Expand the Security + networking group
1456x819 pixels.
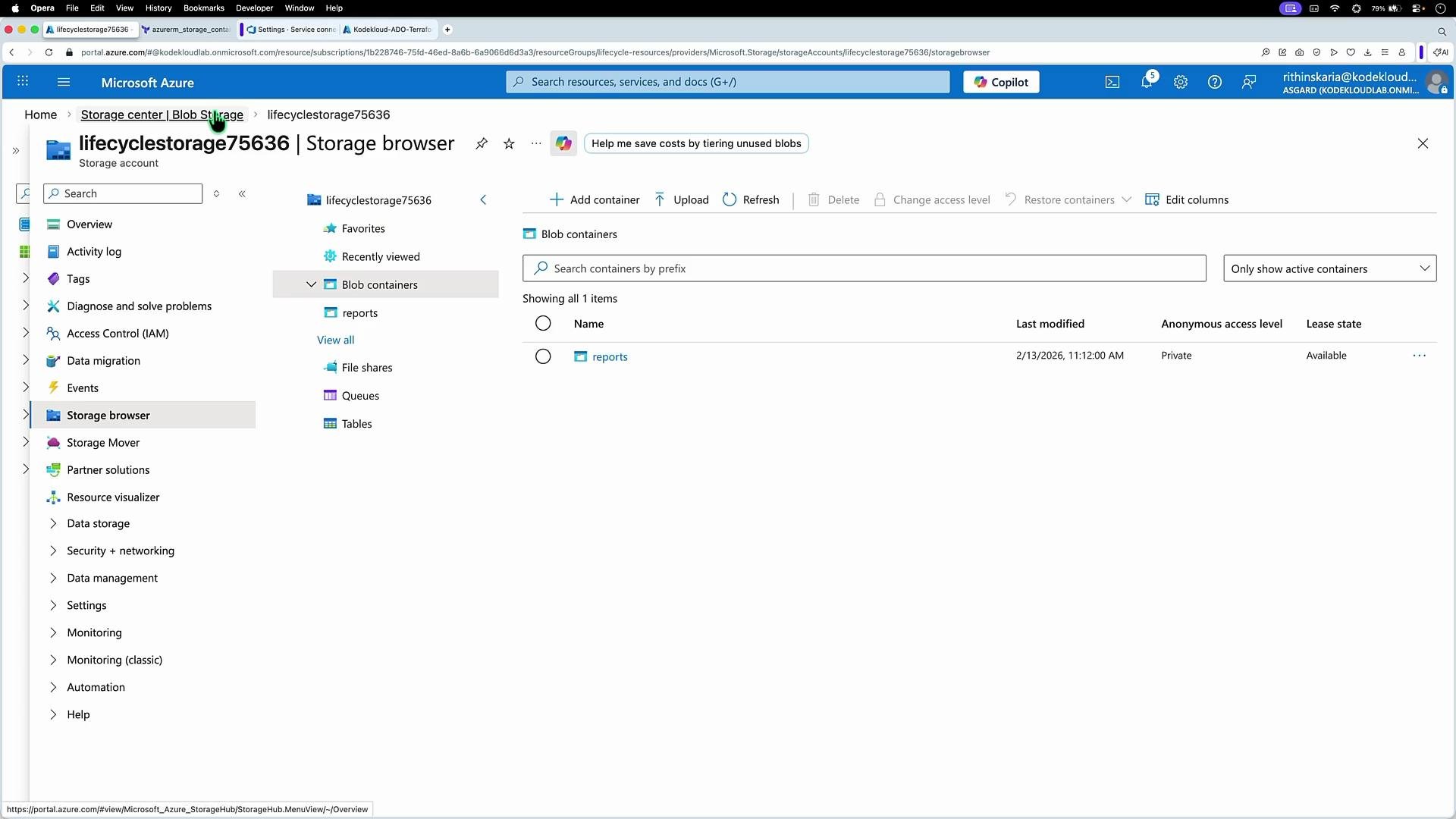click(x=121, y=551)
